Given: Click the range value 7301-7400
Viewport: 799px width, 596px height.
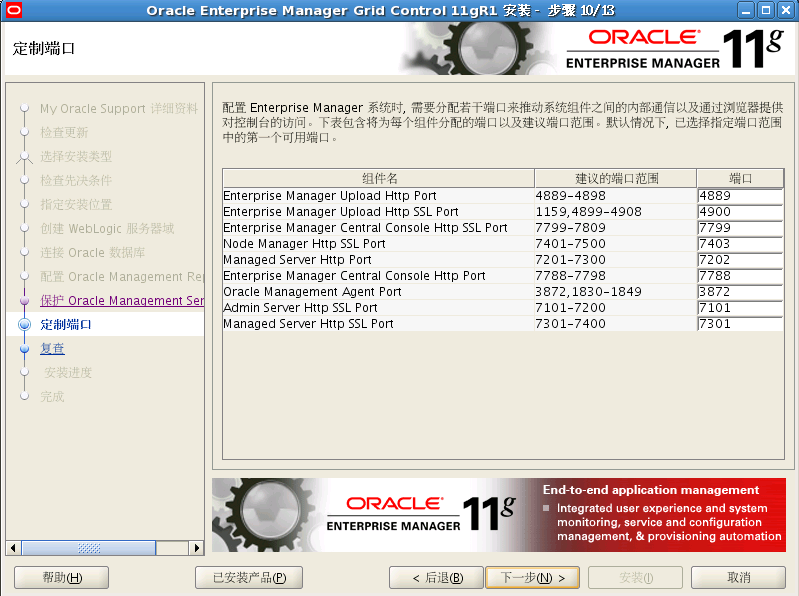Looking at the screenshot, I should click(570, 324).
